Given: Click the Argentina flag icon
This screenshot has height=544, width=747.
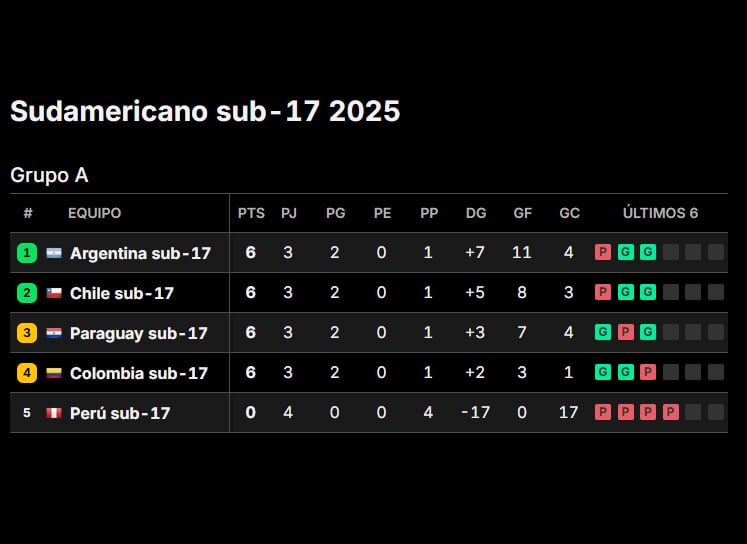Looking at the screenshot, I should (x=54, y=253).
